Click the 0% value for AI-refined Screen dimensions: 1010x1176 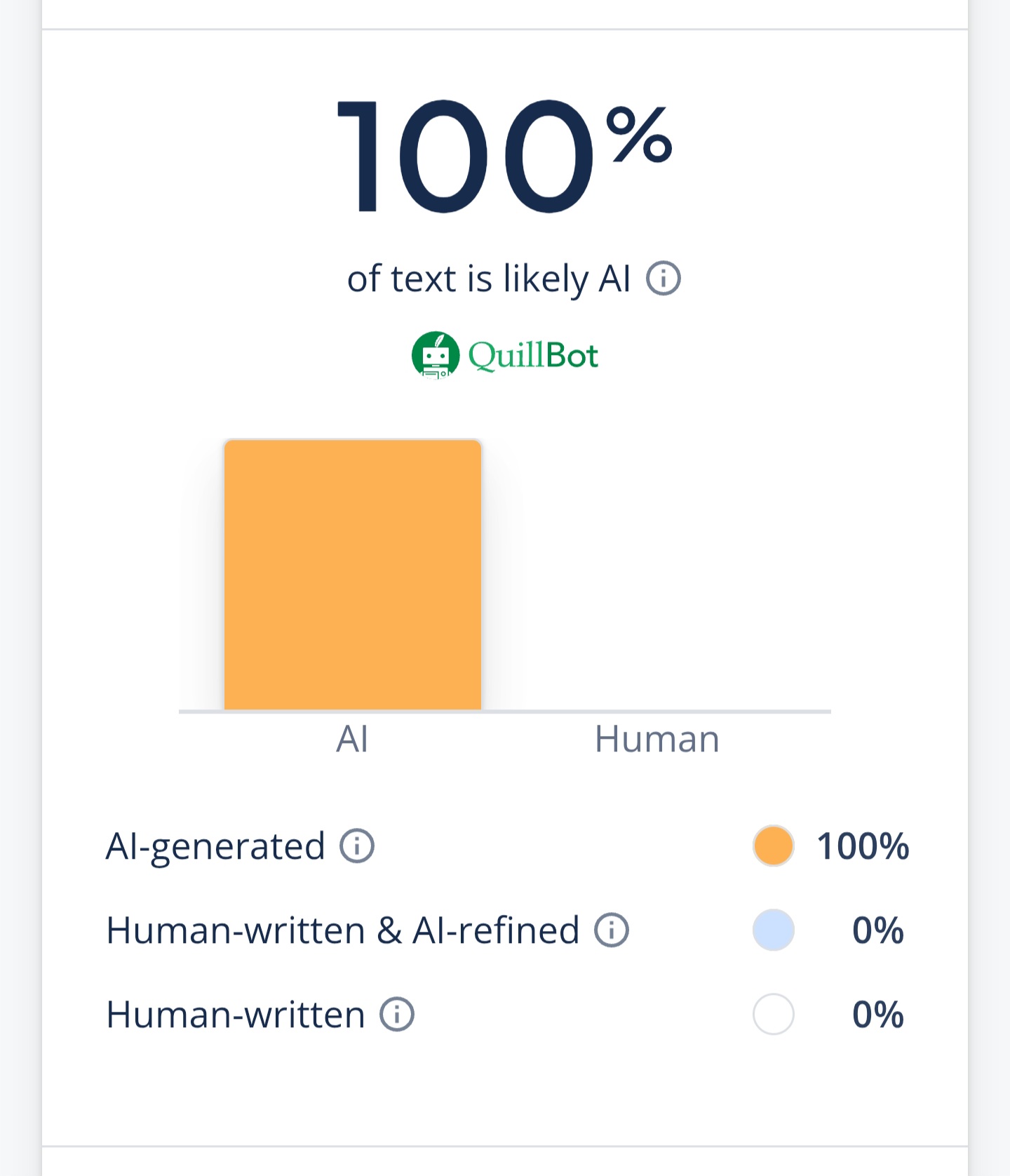pos(877,930)
